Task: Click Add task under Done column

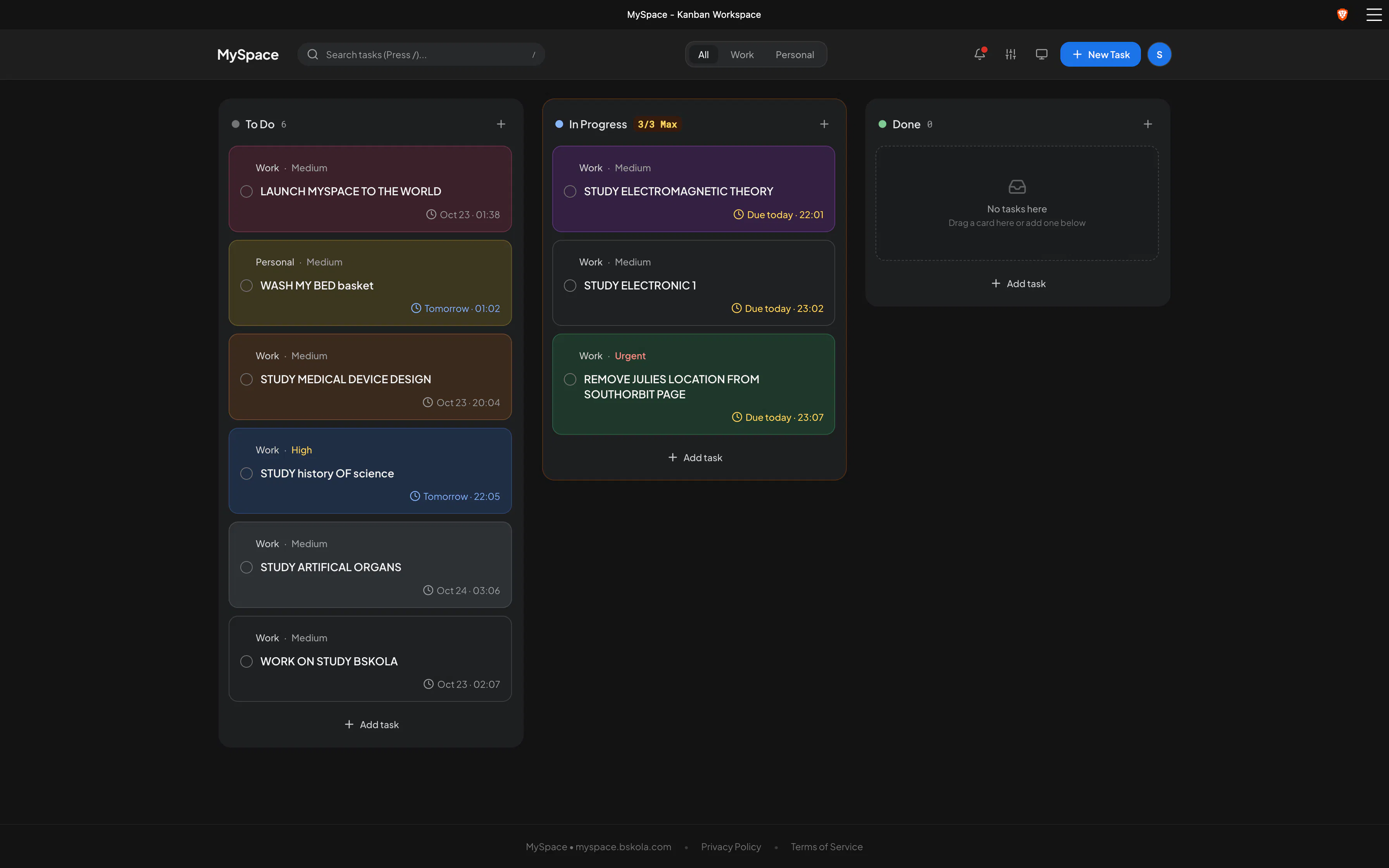Action: click(1018, 284)
